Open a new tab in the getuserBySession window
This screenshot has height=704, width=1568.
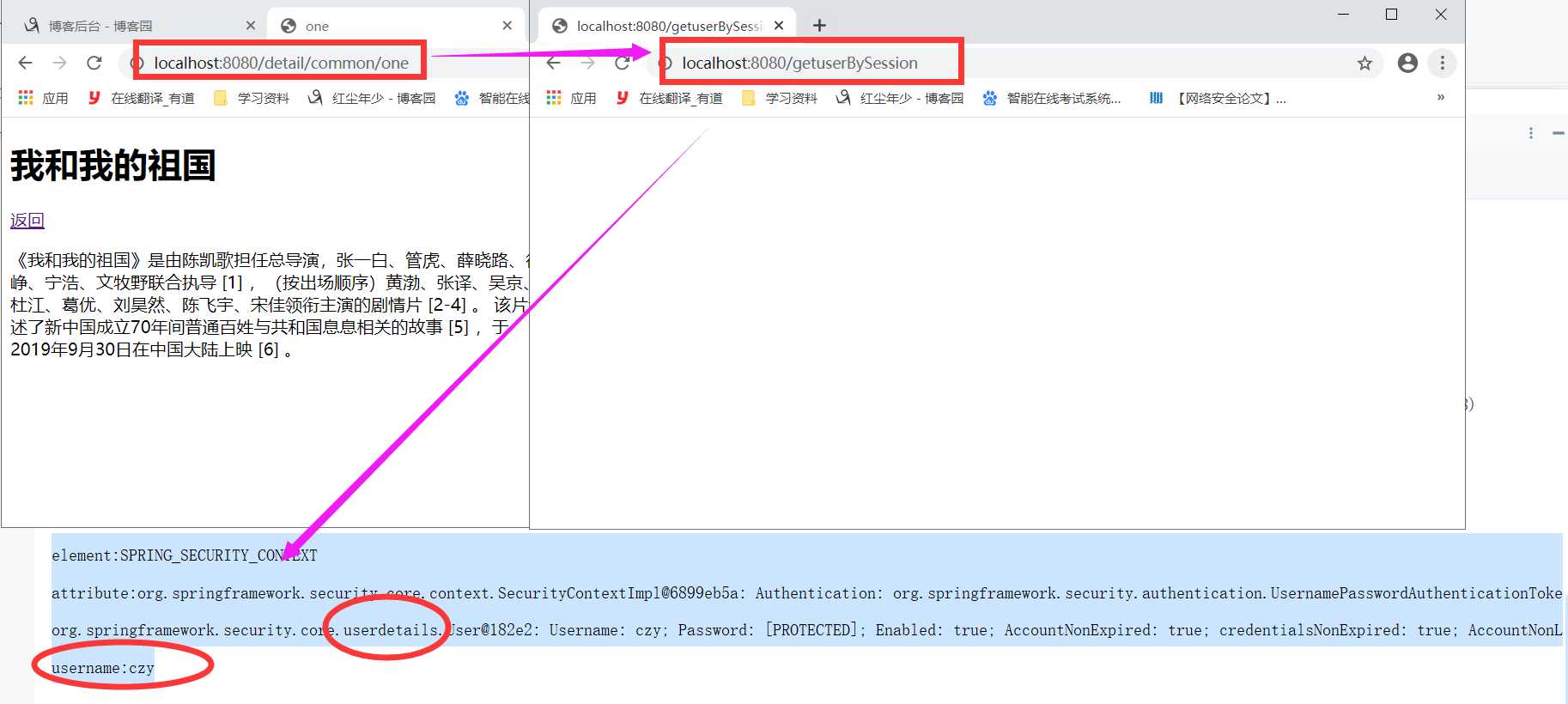[x=819, y=26]
